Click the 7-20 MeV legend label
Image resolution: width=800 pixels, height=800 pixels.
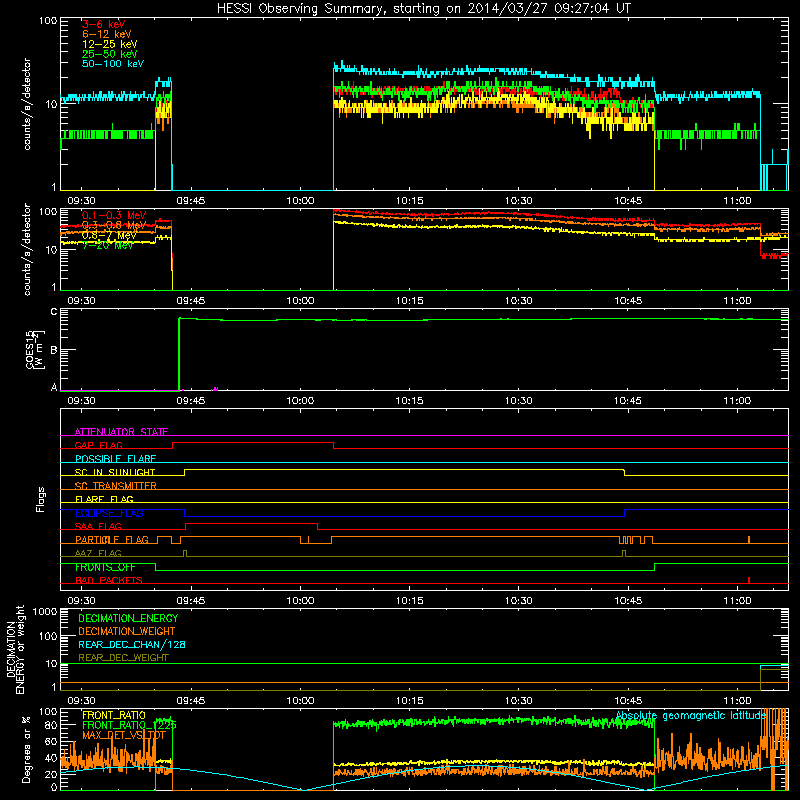[108, 245]
